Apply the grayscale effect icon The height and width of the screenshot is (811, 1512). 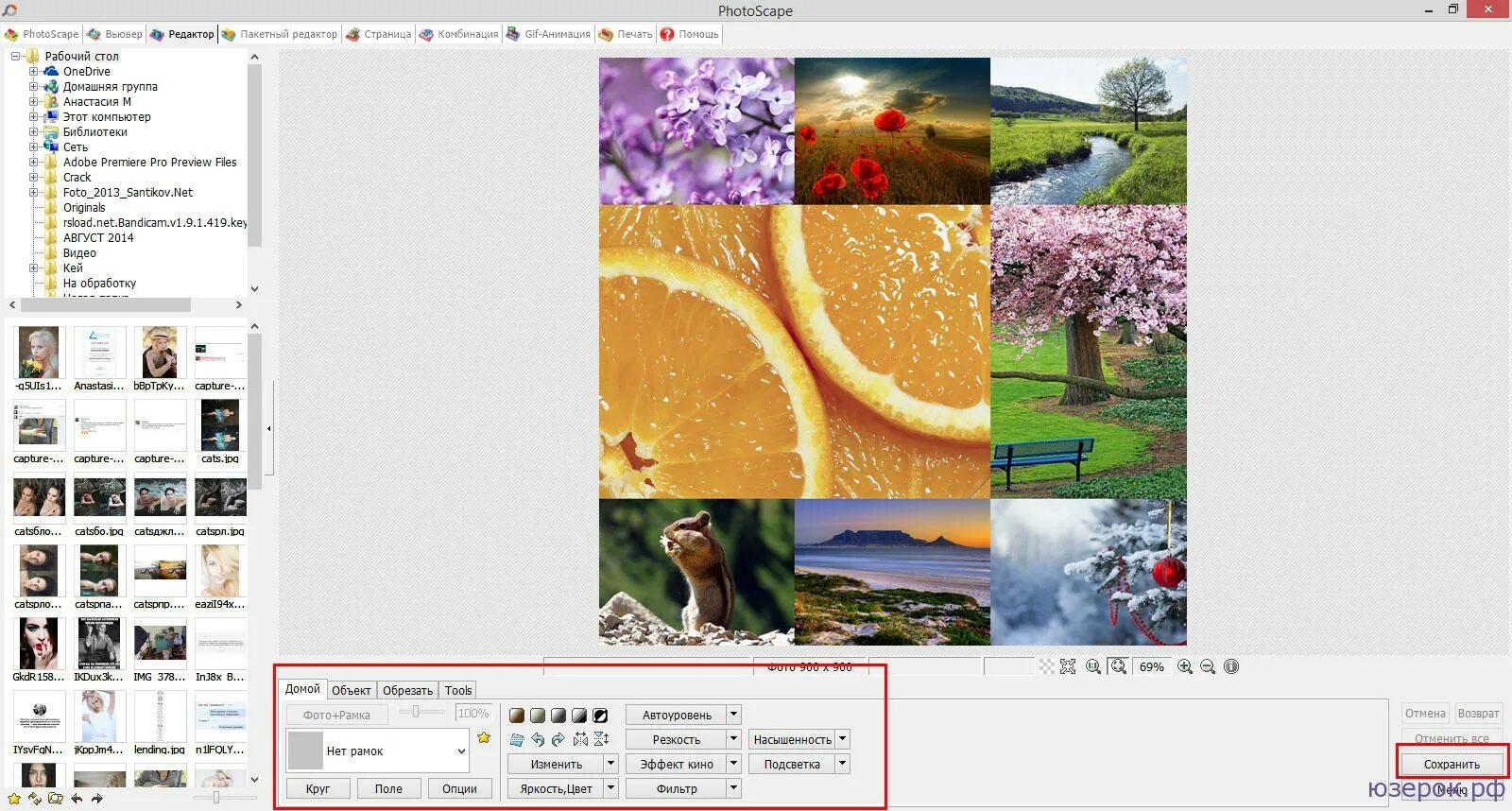pyautogui.click(x=538, y=716)
